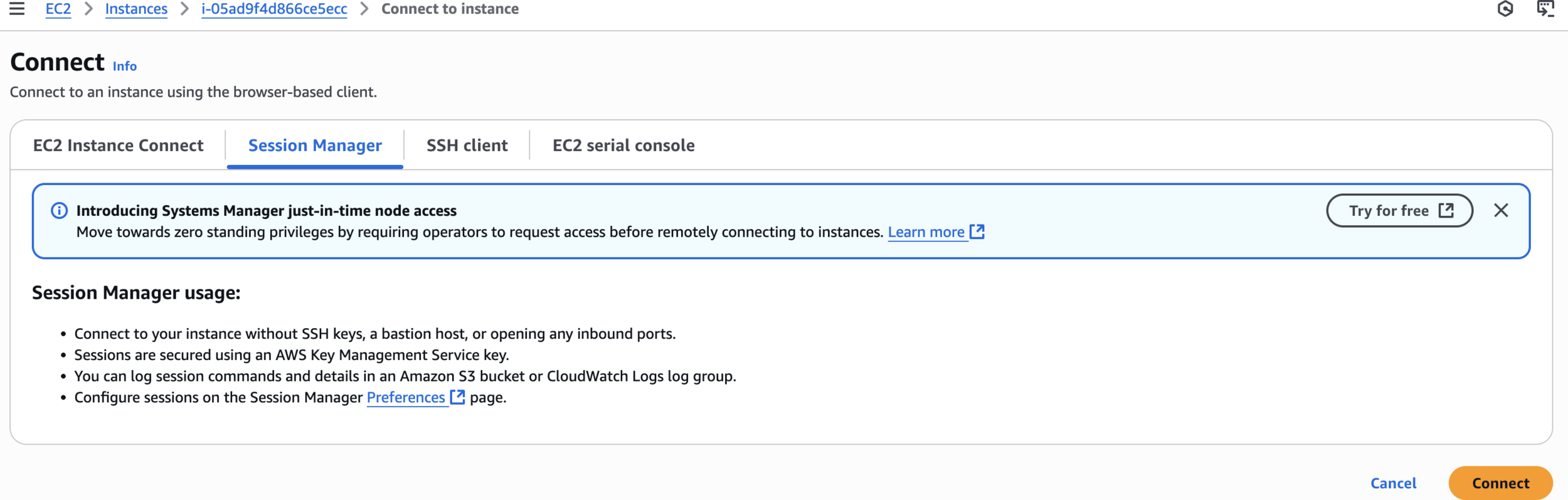Click bullet text about connecting without SSH keys
1568x500 pixels.
[375, 334]
